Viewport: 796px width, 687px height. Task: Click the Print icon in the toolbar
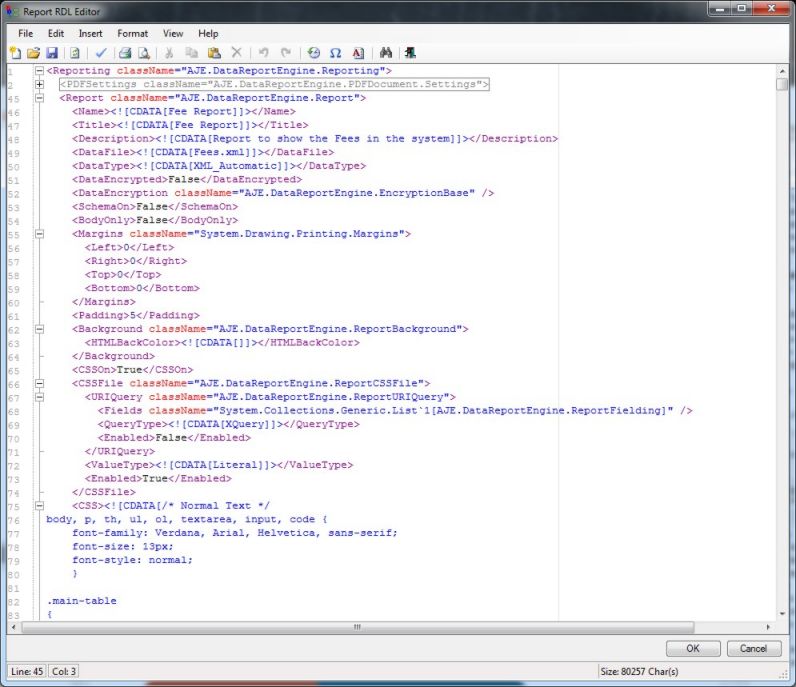coord(126,52)
